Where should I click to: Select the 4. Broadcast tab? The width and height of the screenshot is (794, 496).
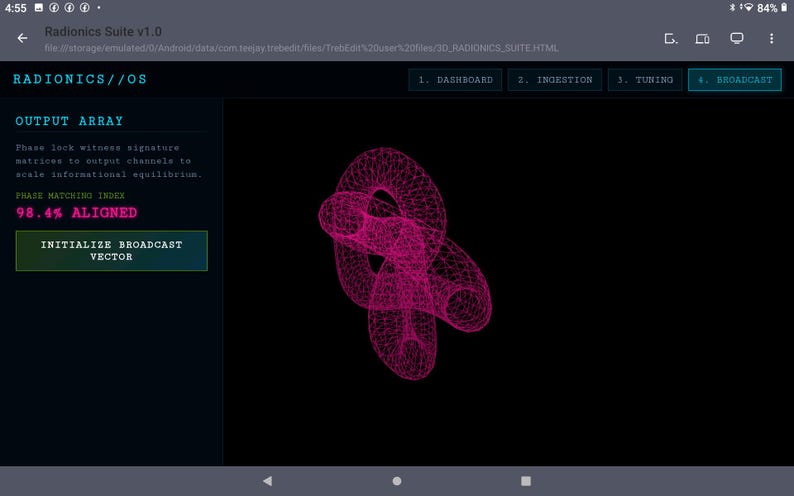point(735,80)
